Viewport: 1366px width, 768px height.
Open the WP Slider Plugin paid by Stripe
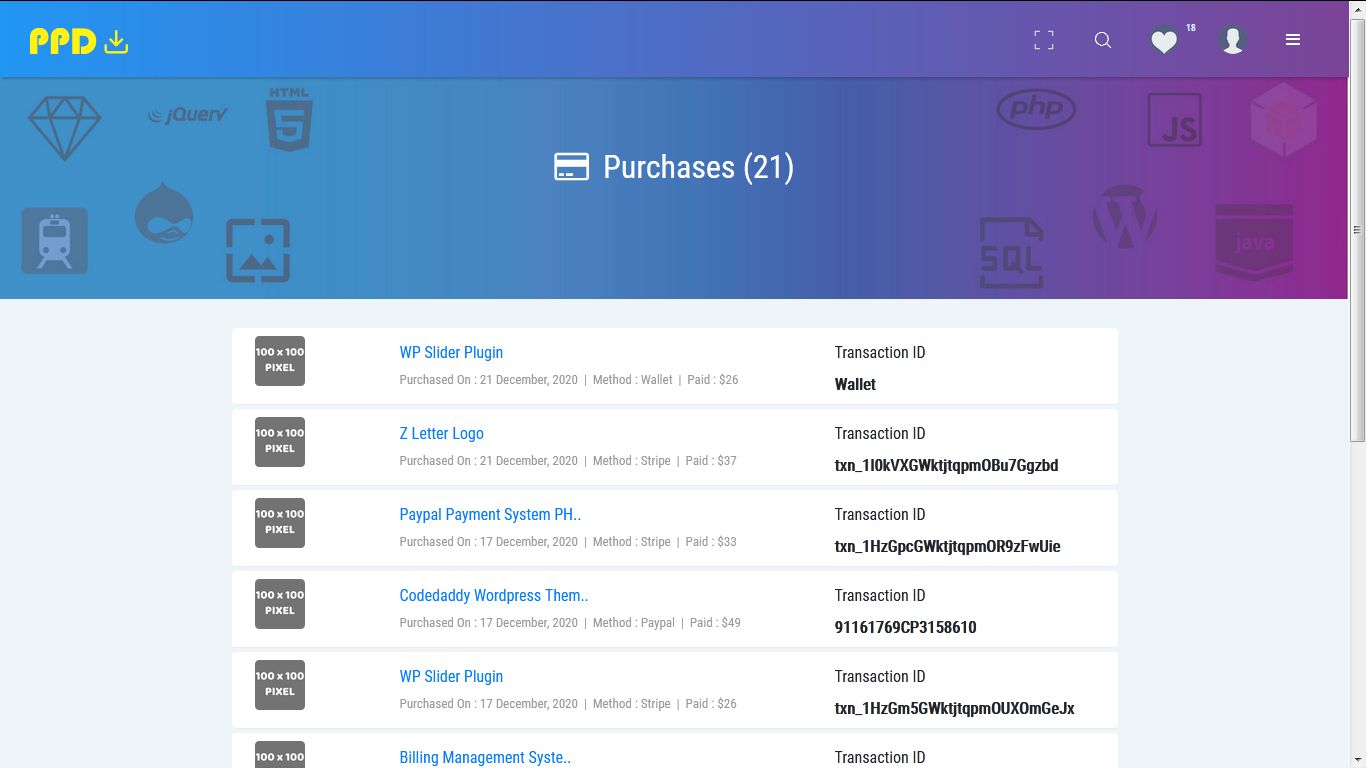pyautogui.click(x=451, y=676)
